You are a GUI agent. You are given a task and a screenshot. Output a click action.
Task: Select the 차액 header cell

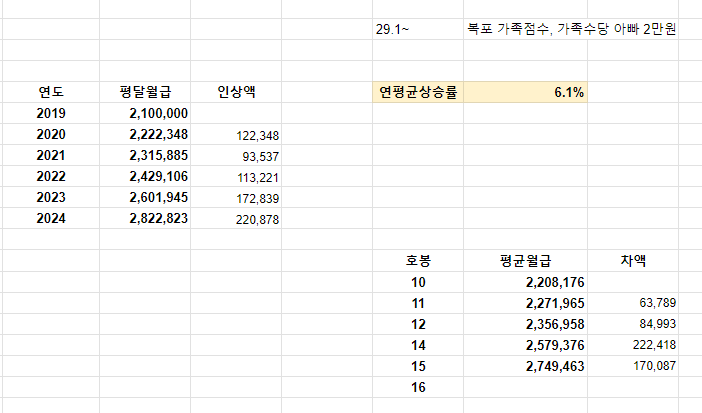[x=632, y=261]
